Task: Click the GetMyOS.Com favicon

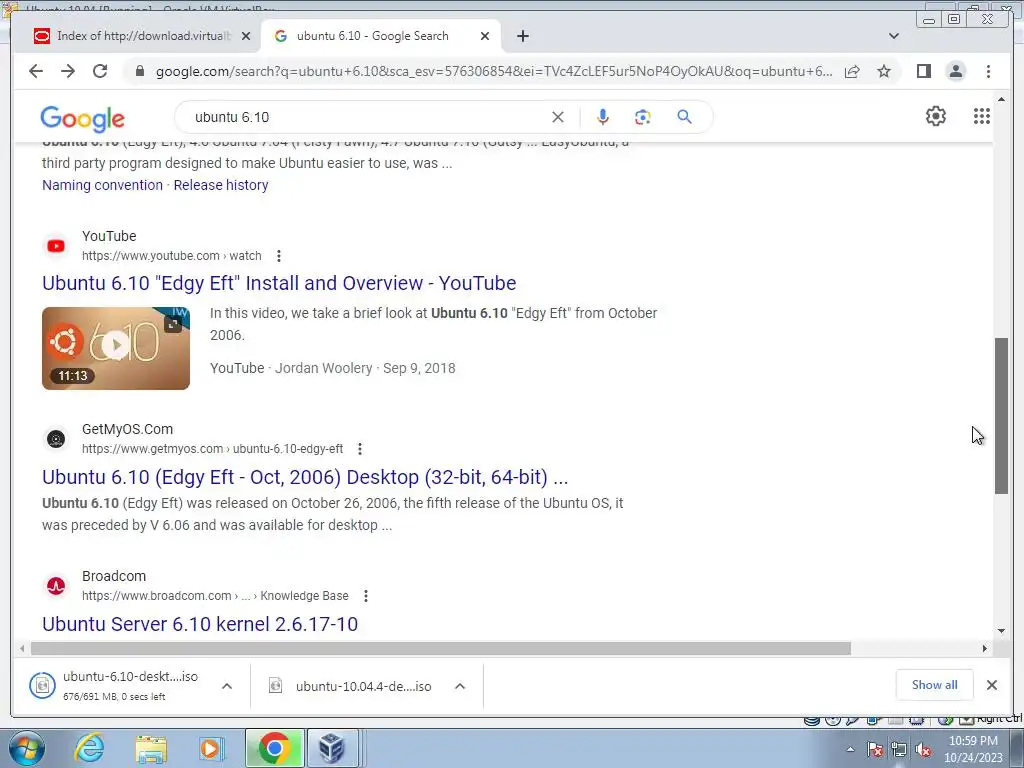Action: (56, 439)
